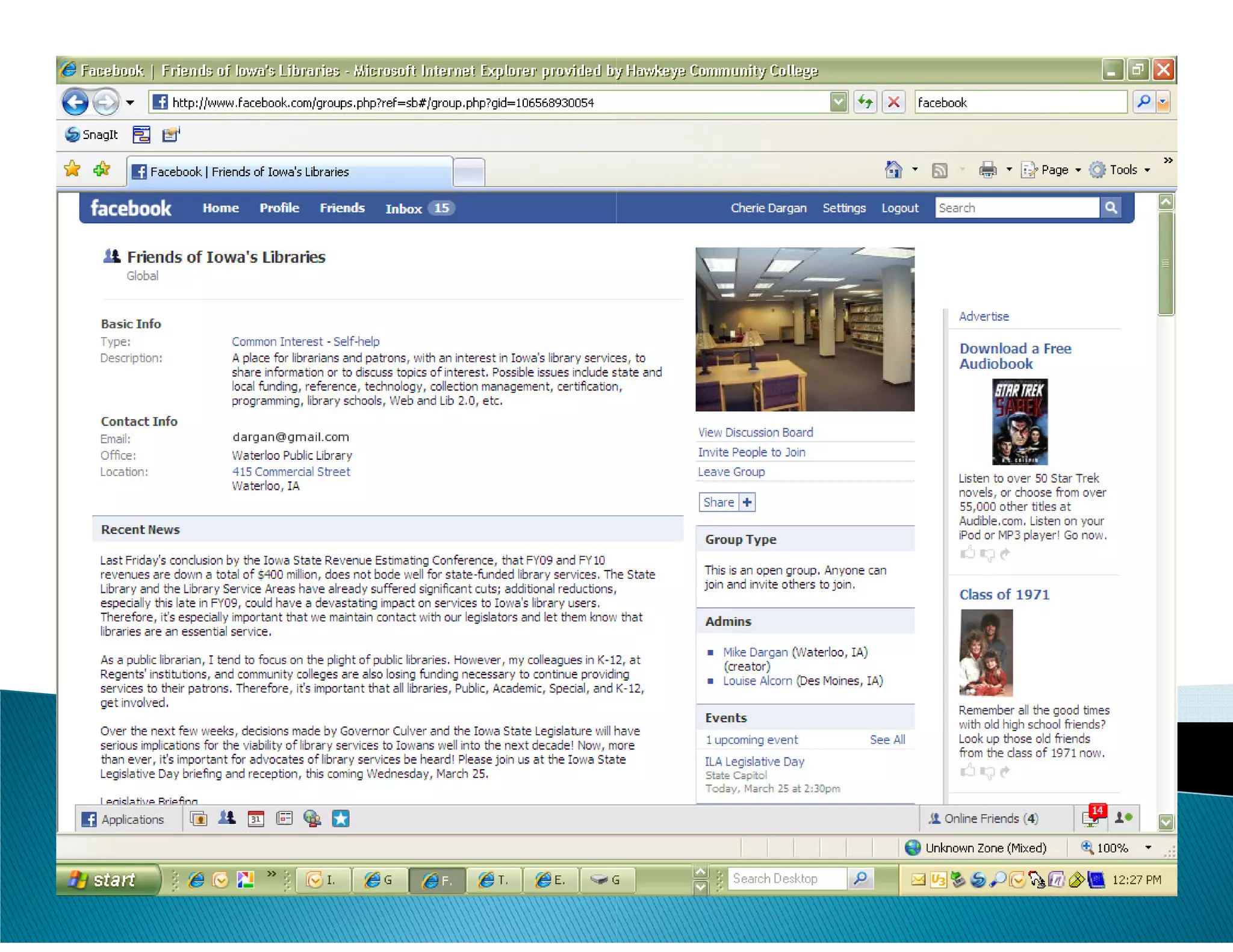
Task: Open the Notes icon in bottom bar
Action: [284, 818]
